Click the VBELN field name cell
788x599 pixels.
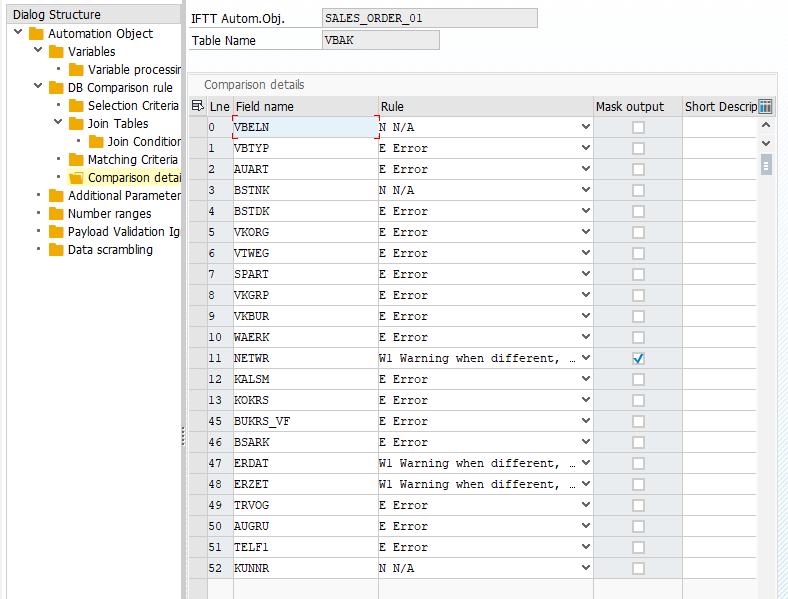[x=304, y=127]
